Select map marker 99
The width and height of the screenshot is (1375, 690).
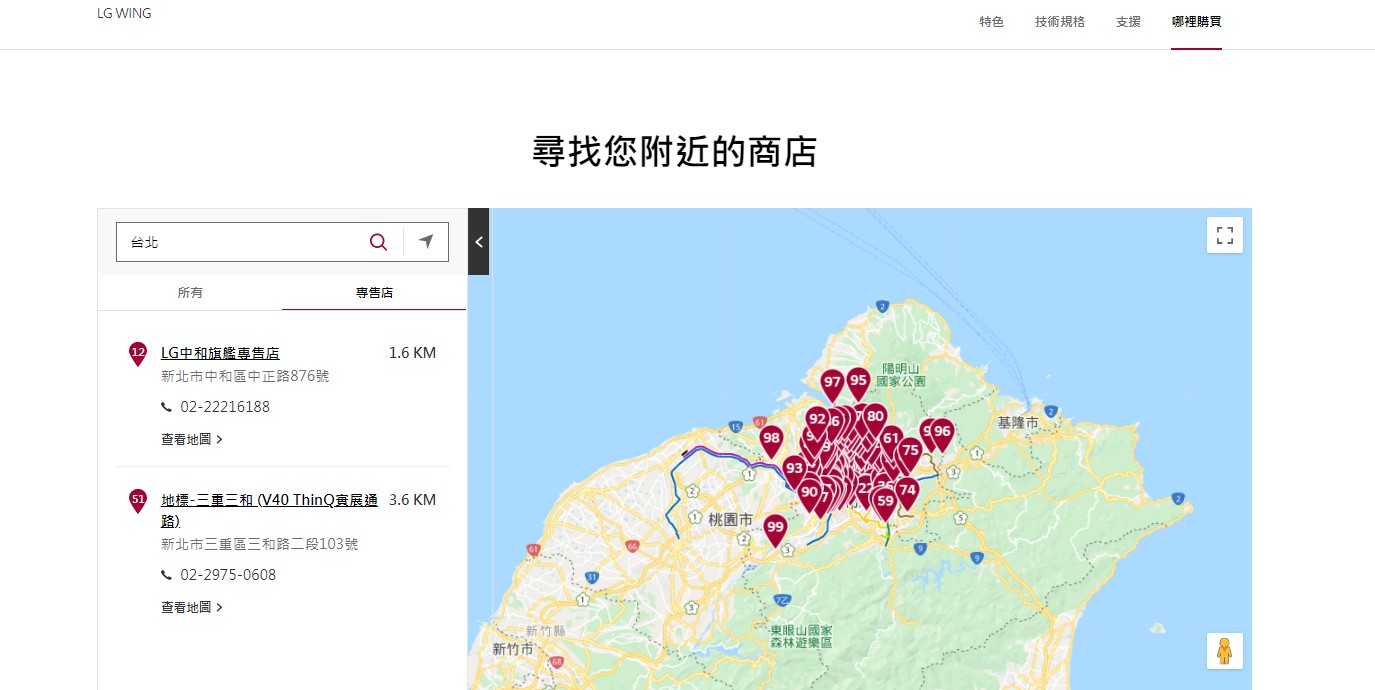click(x=775, y=528)
